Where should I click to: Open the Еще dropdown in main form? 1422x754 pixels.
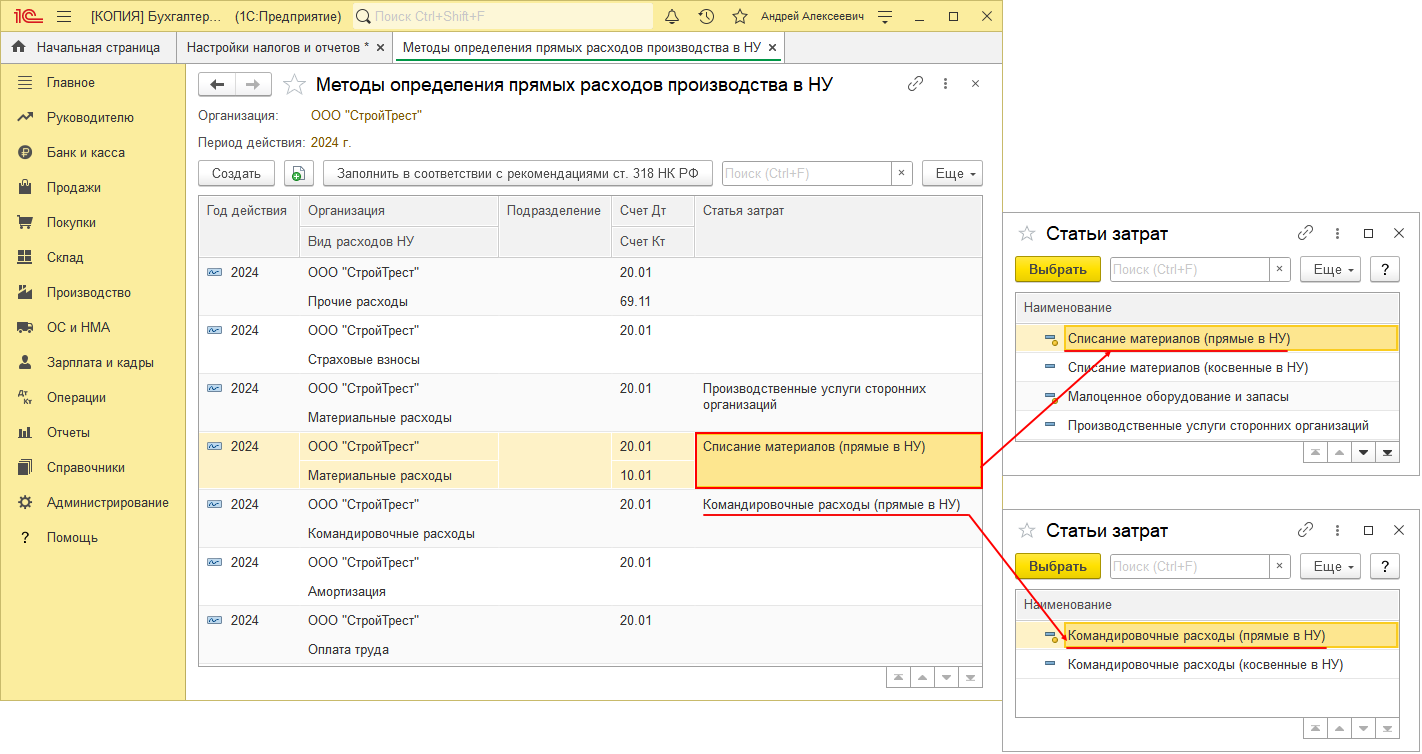952,173
